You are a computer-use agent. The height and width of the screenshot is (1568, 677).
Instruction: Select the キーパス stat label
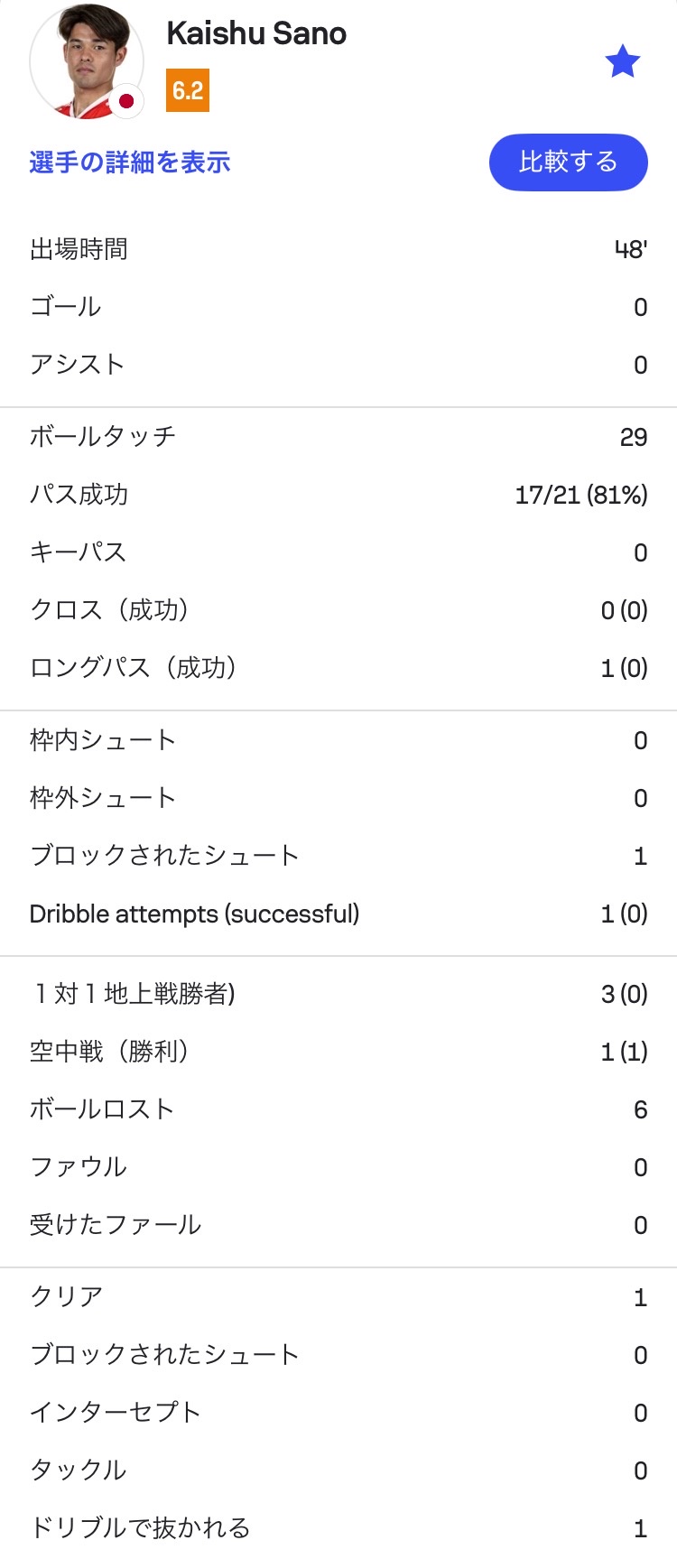pyautogui.click(x=78, y=552)
